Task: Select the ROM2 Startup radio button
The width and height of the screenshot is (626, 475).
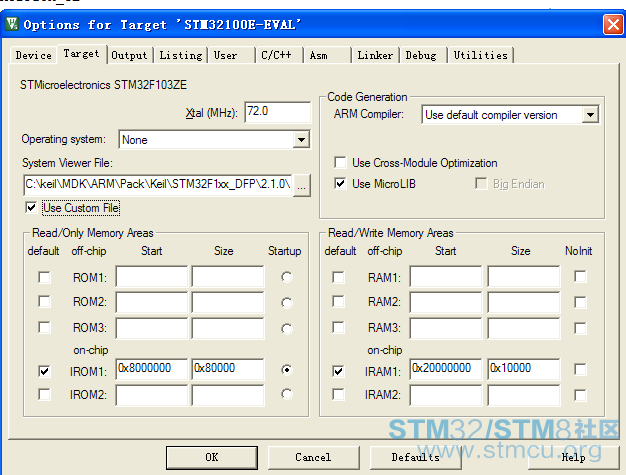Action: click(x=287, y=303)
